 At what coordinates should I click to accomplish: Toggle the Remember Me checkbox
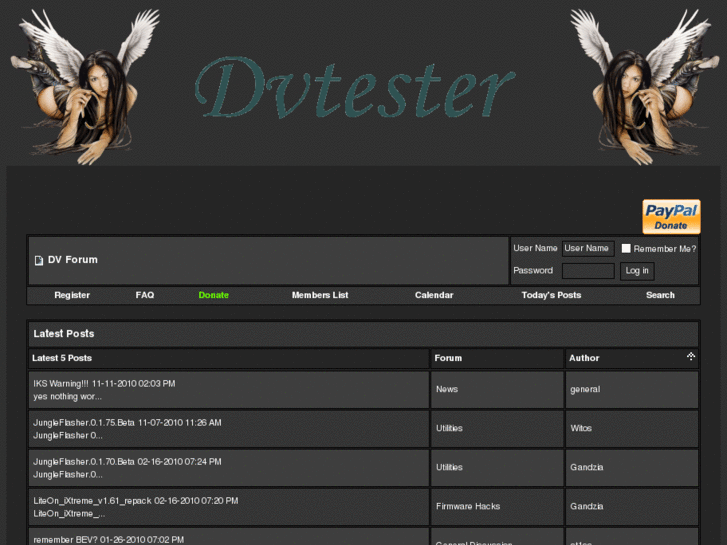click(x=626, y=249)
